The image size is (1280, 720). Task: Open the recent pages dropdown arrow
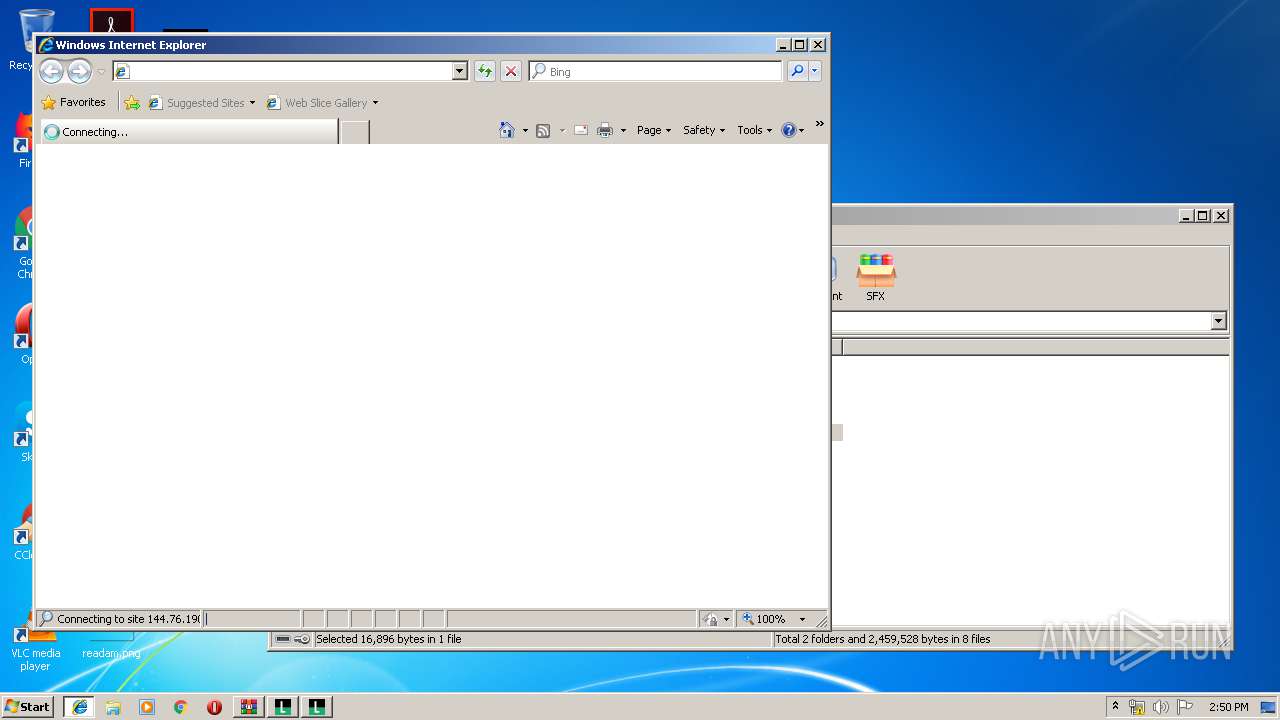point(101,72)
